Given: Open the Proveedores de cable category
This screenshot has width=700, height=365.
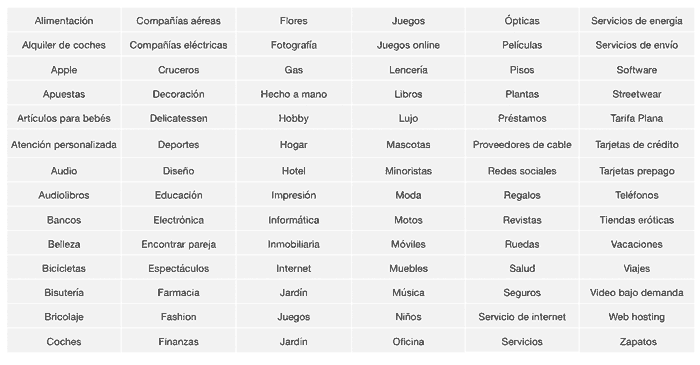Looking at the screenshot, I should click(x=522, y=145).
